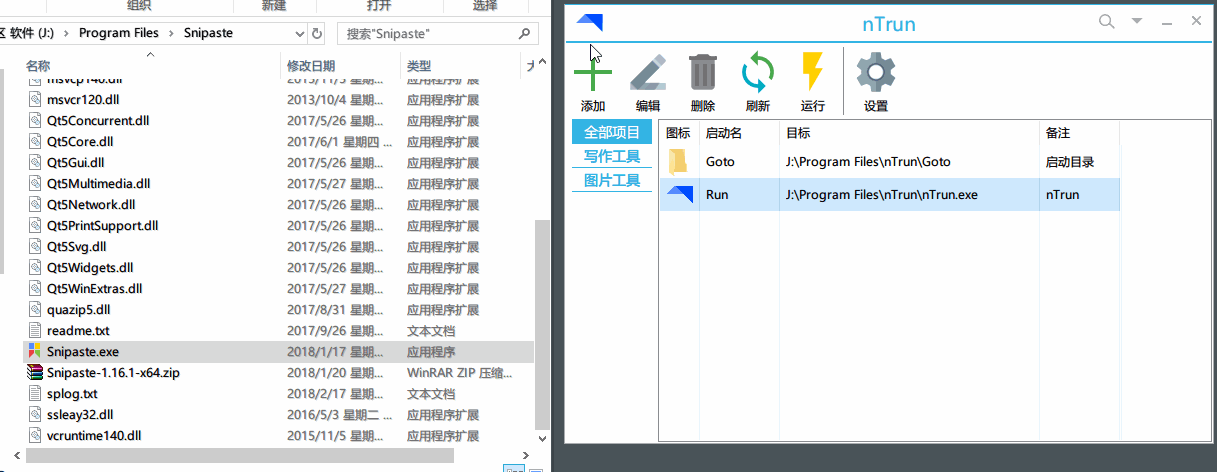Click the 备注 column header in nTrun
The image size is (1217, 472).
(x=1058, y=133)
